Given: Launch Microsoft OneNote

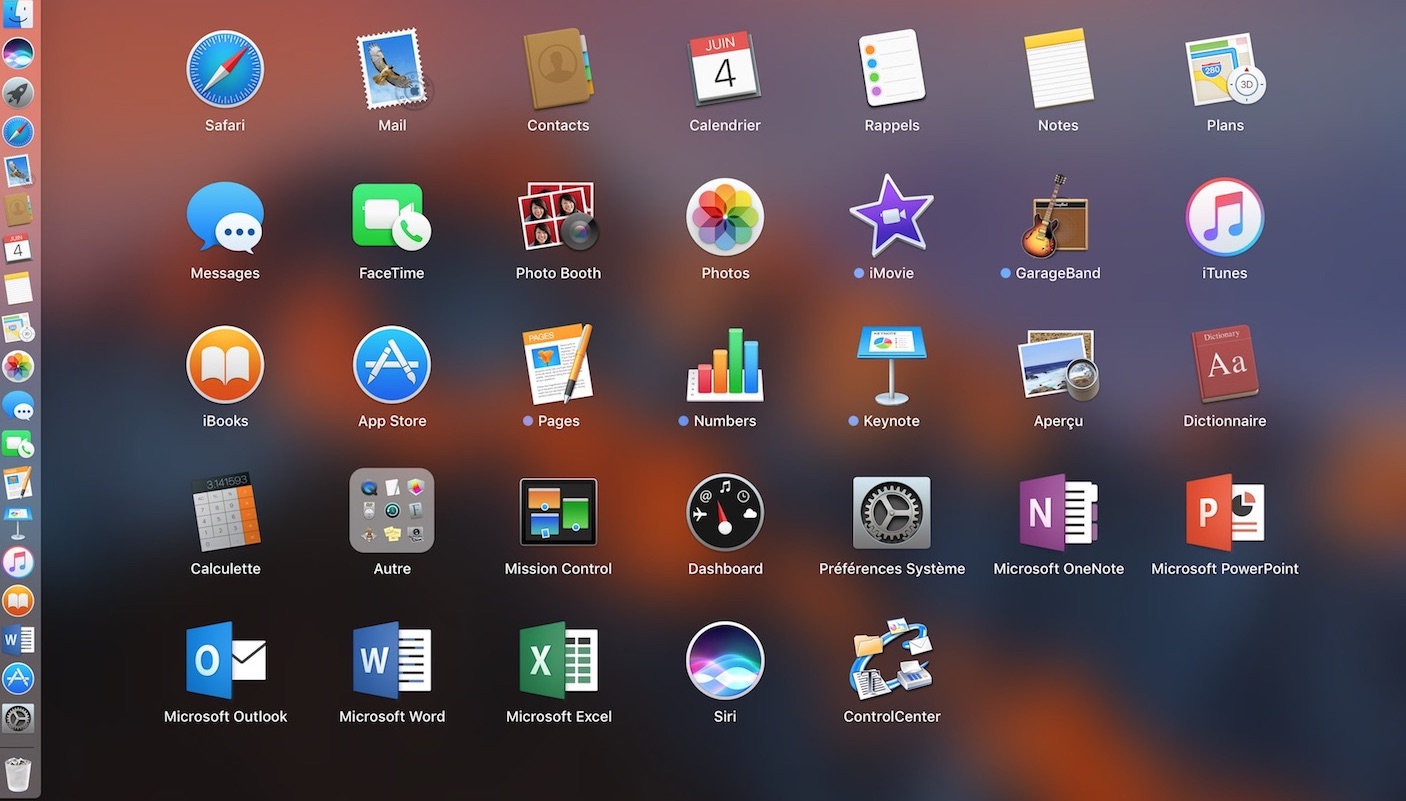Looking at the screenshot, I should coord(1058,511).
